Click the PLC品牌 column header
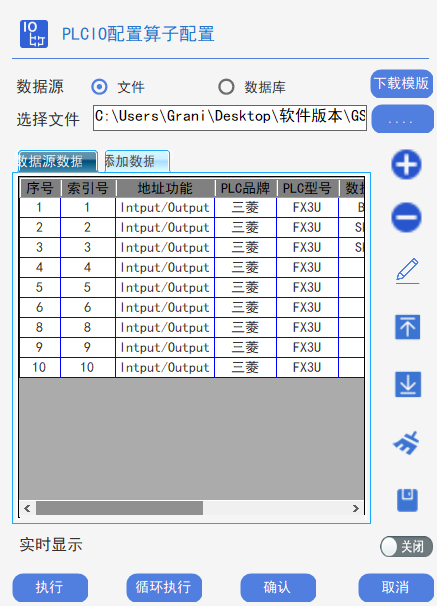 click(x=246, y=188)
